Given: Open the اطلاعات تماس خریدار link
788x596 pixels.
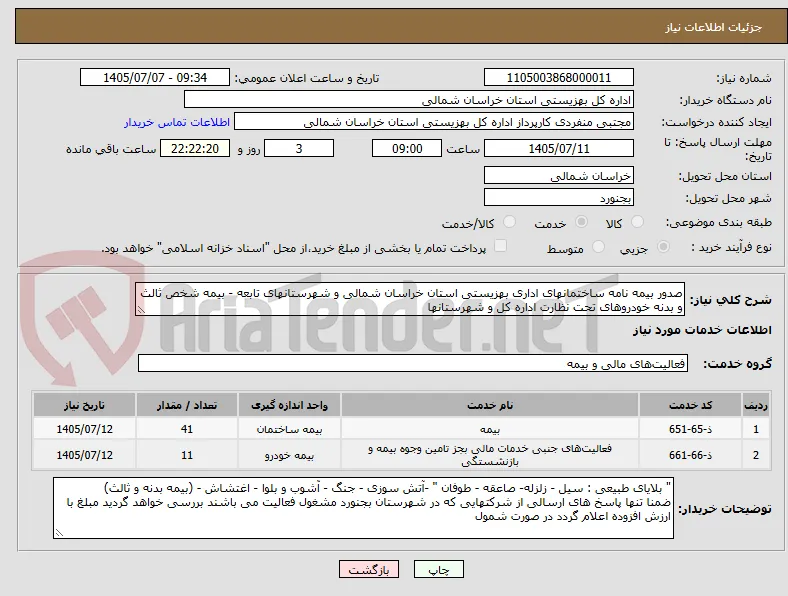Looking at the screenshot, I should 177,122.
